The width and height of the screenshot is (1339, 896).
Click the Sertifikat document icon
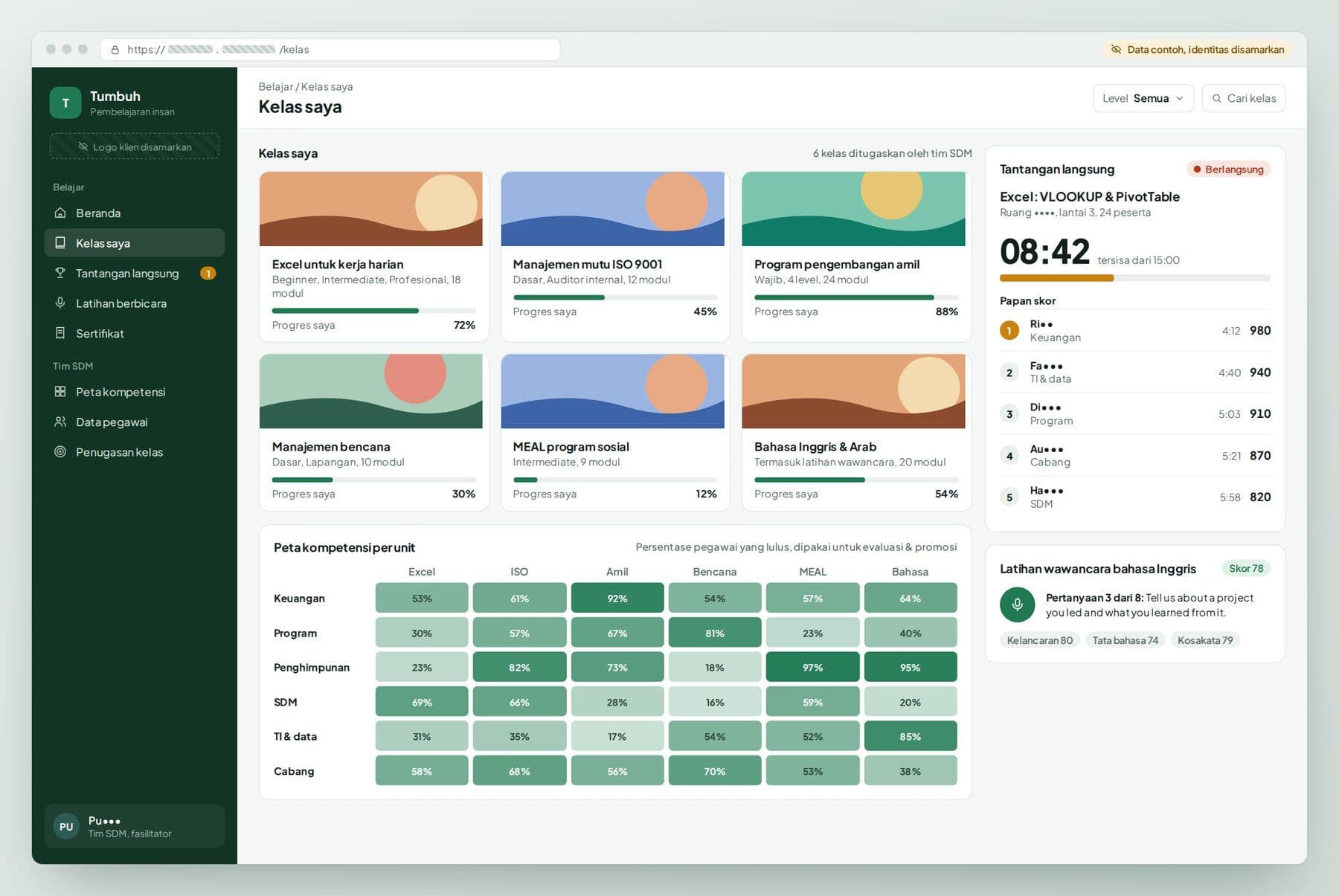click(60, 333)
